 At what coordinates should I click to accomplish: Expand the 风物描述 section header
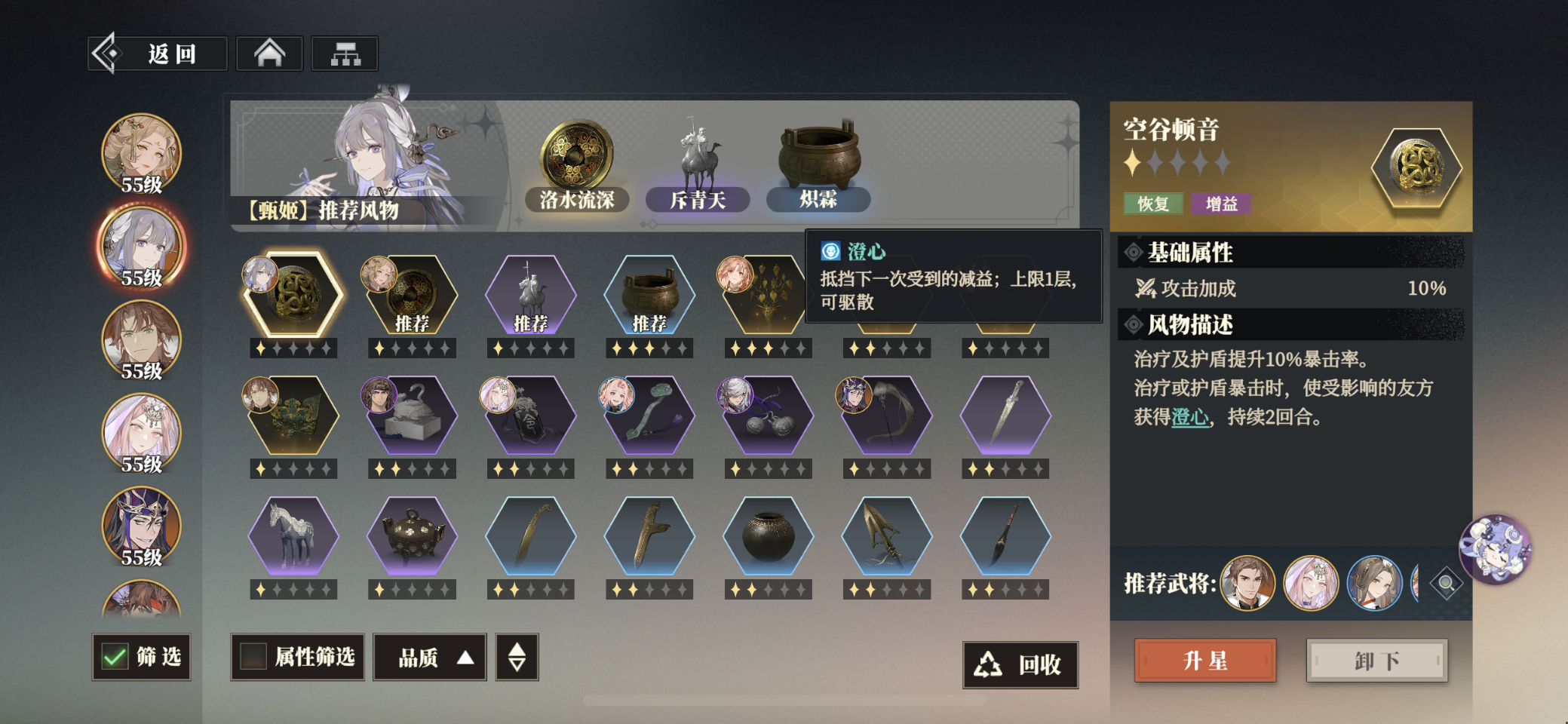[x=1291, y=325]
